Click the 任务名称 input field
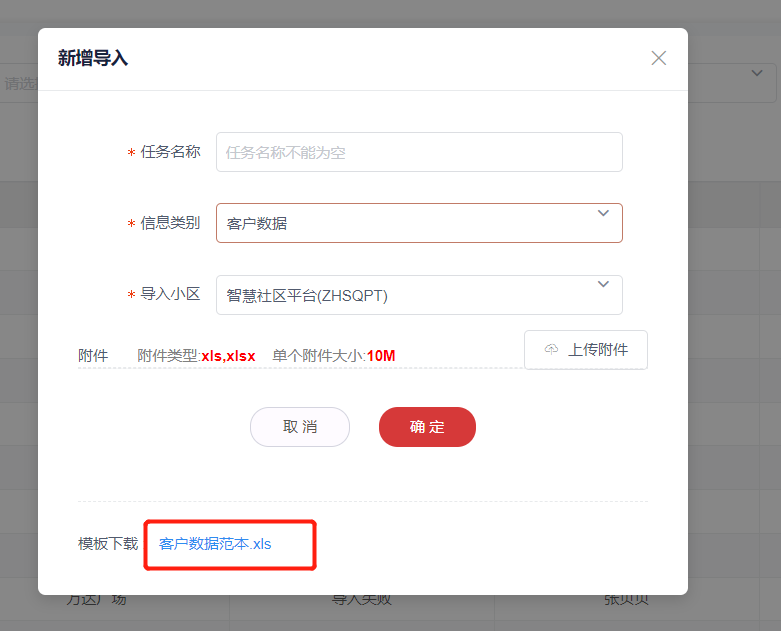781x631 pixels. point(419,152)
